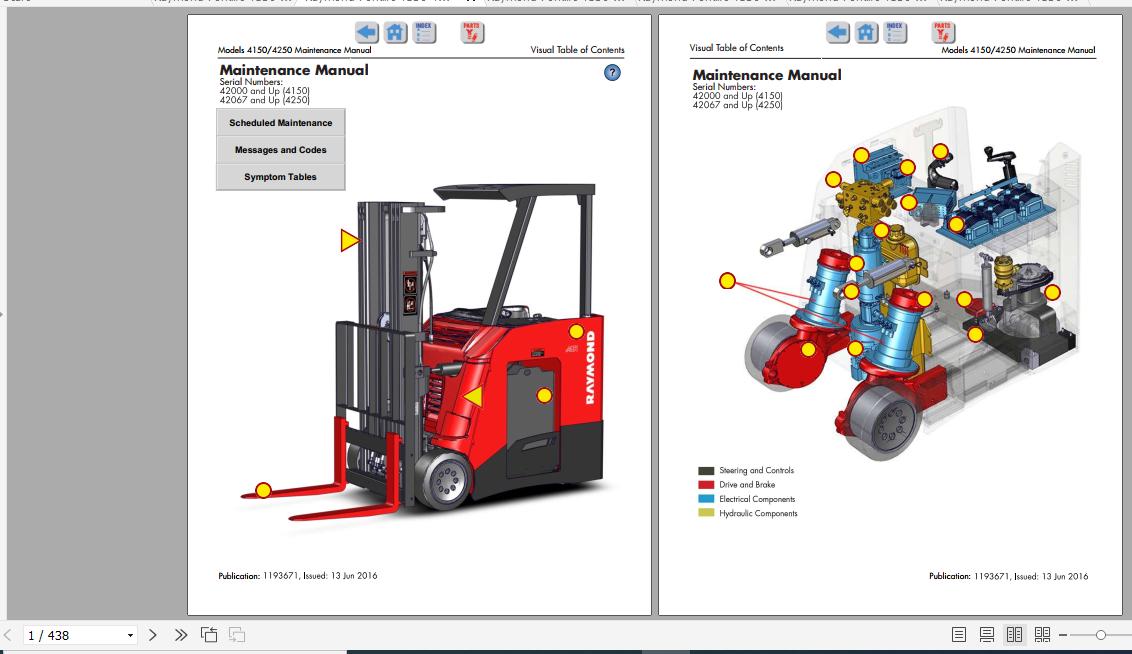Click the greyed next view icon in bottom bar
Viewport: 1132px width, 654px height.
click(237, 635)
